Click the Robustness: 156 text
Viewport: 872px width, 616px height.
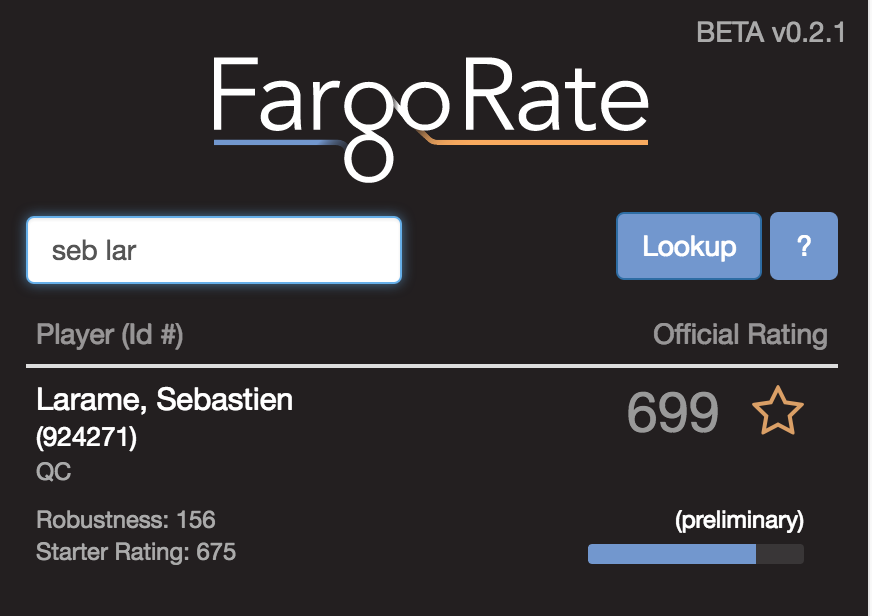[126, 520]
